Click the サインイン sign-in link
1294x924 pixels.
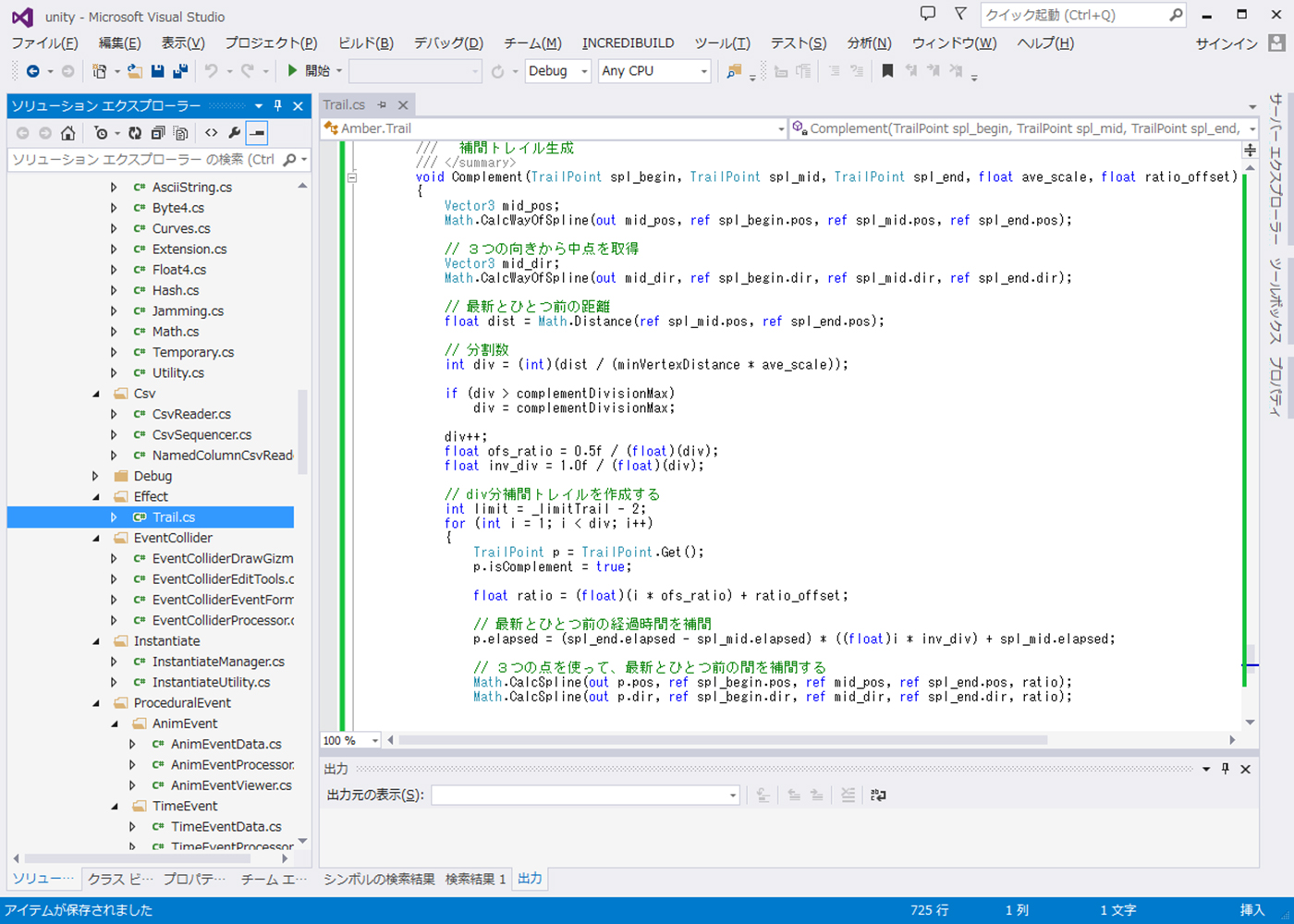(x=1227, y=43)
